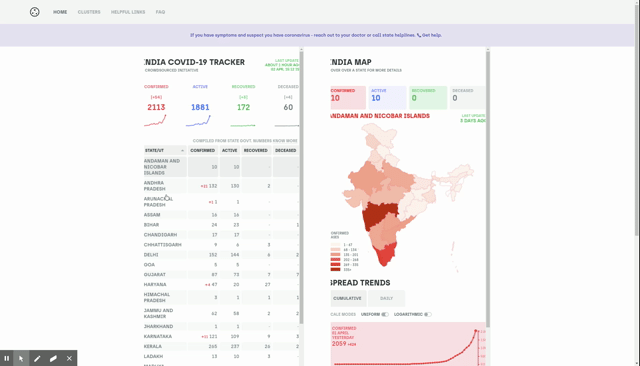
Task: Select the Kerala table row
Action: 222,346
